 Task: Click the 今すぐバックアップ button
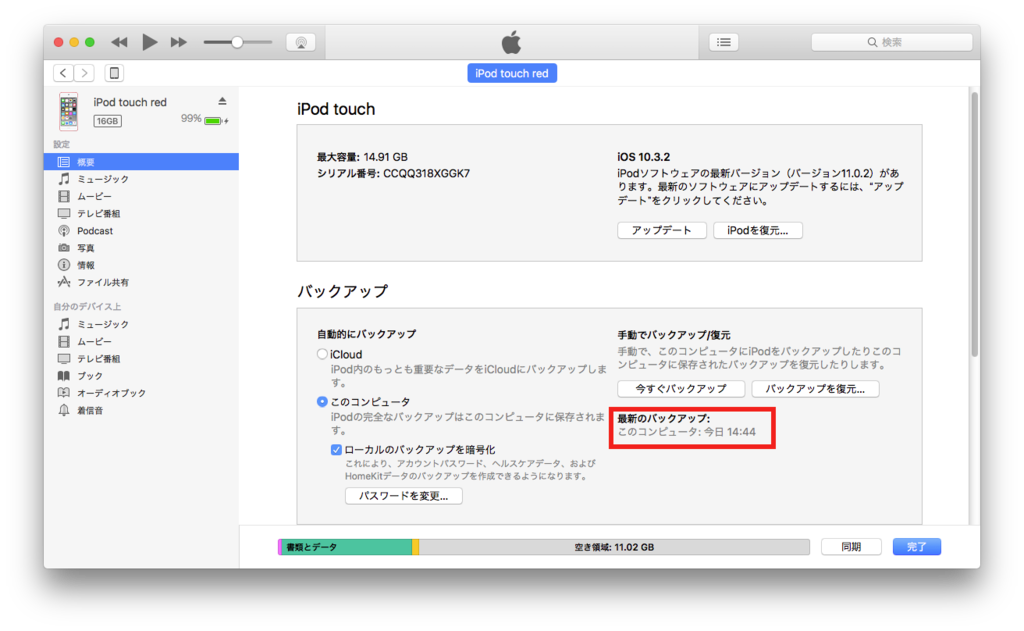[680, 389]
